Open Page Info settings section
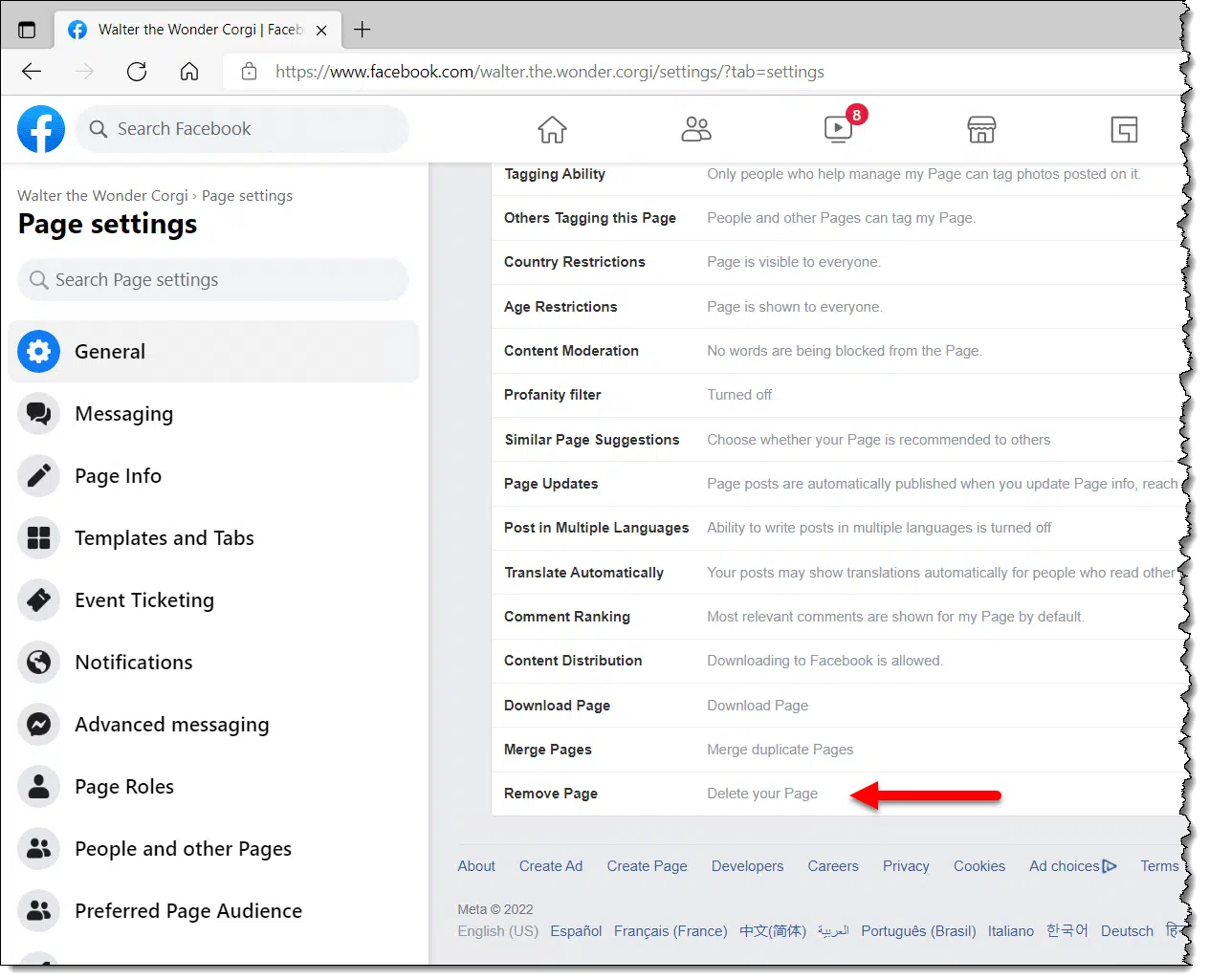The width and height of the screenshot is (1209, 980). (213, 476)
